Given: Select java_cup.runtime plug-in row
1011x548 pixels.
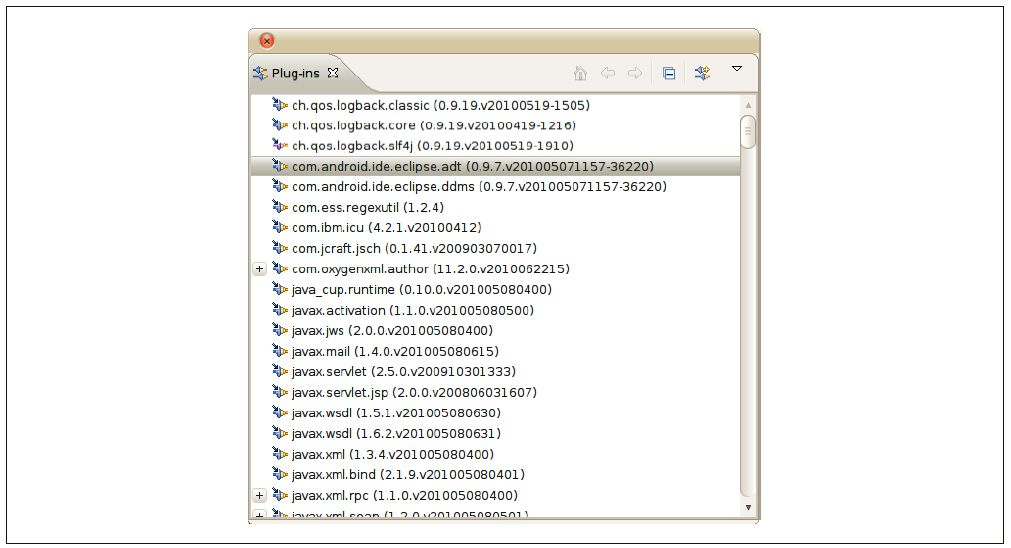Looking at the screenshot, I should (495, 289).
